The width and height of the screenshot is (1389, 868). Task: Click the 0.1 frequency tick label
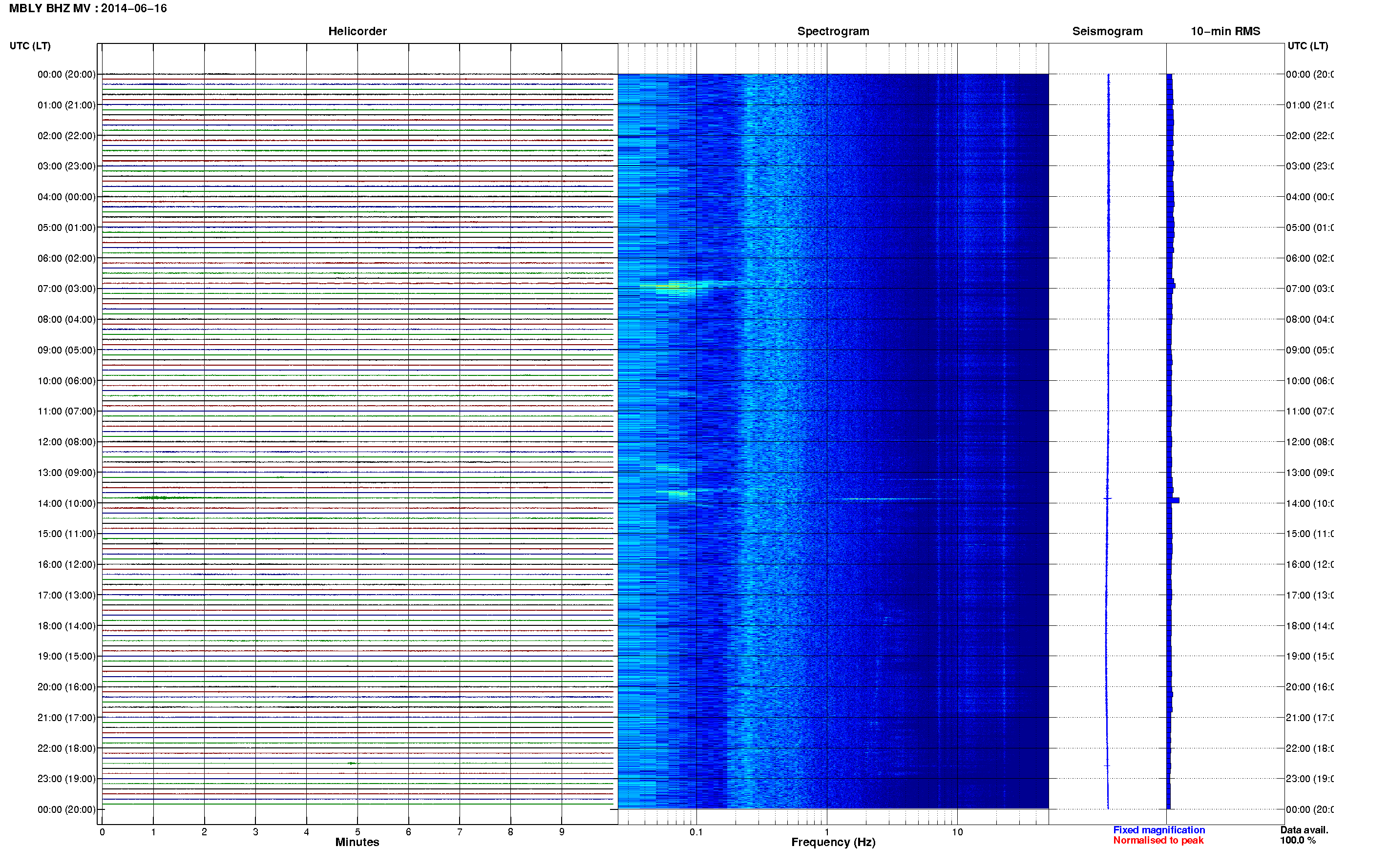(696, 832)
